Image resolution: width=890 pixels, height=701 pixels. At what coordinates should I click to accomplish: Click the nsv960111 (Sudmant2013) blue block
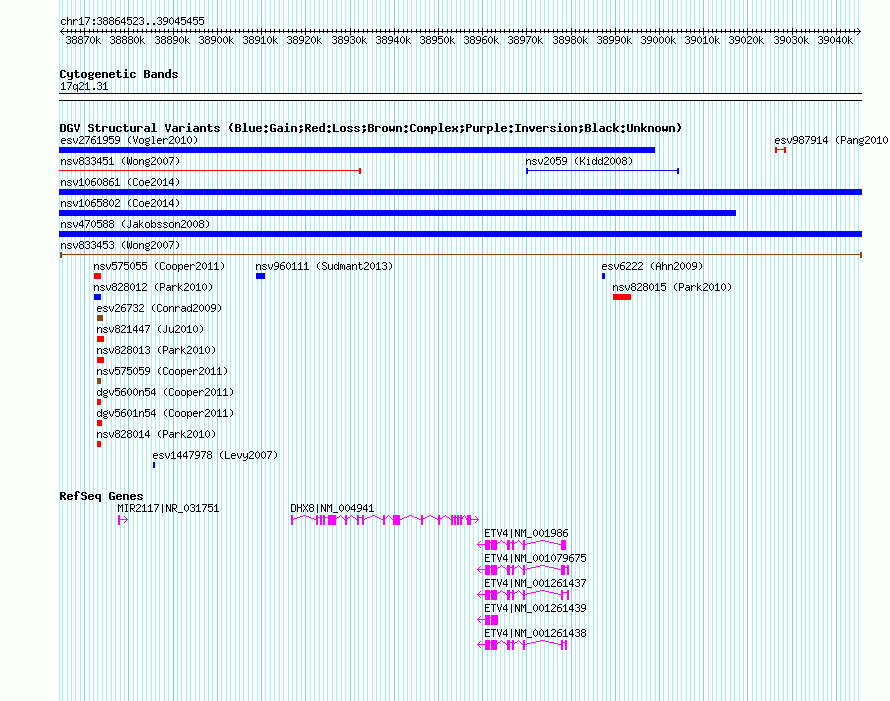(x=261, y=276)
